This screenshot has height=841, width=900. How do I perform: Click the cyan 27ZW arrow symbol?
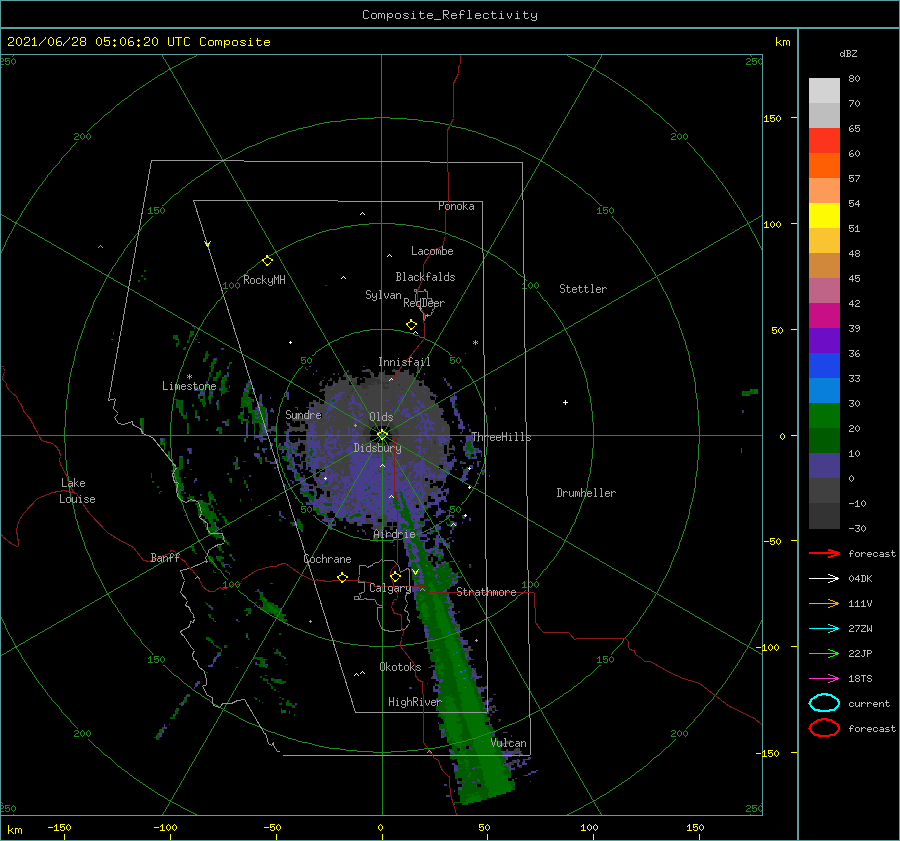pos(824,629)
